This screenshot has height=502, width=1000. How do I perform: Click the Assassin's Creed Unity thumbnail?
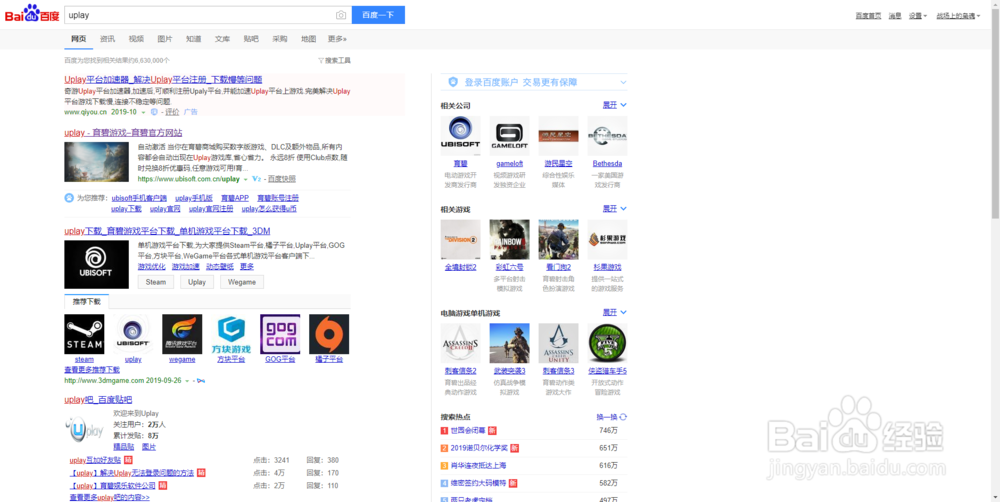click(558, 343)
